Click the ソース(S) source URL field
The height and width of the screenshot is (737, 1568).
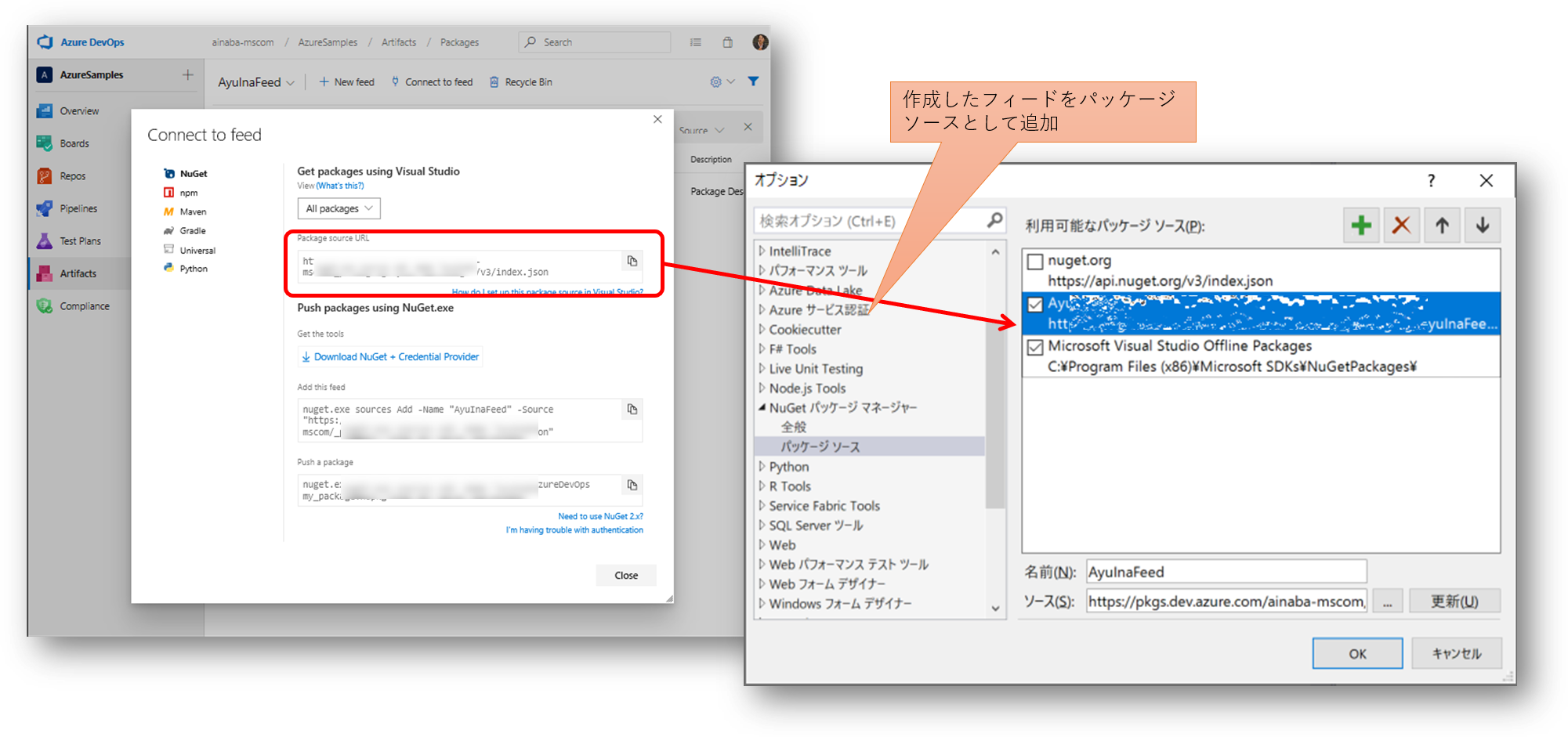pyautogui.click(x=1226, y=602)
